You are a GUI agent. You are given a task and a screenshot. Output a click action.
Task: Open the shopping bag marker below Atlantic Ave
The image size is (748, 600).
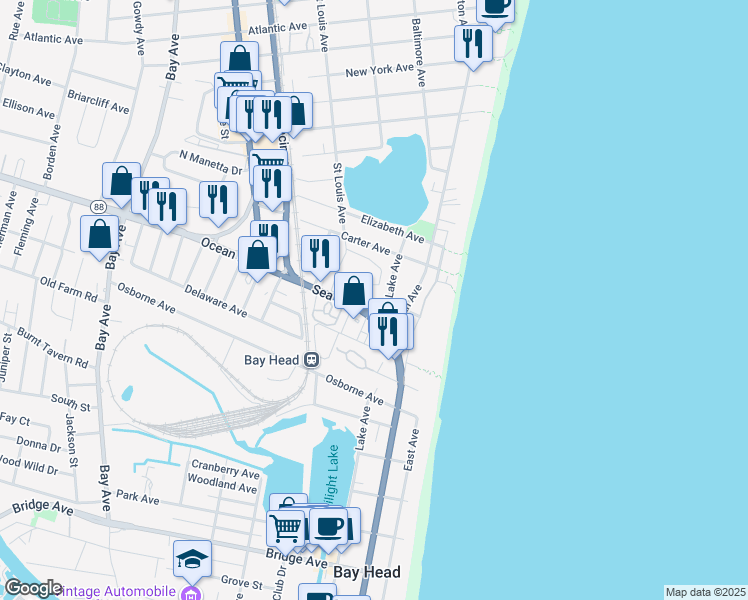[x=239, y=58]
